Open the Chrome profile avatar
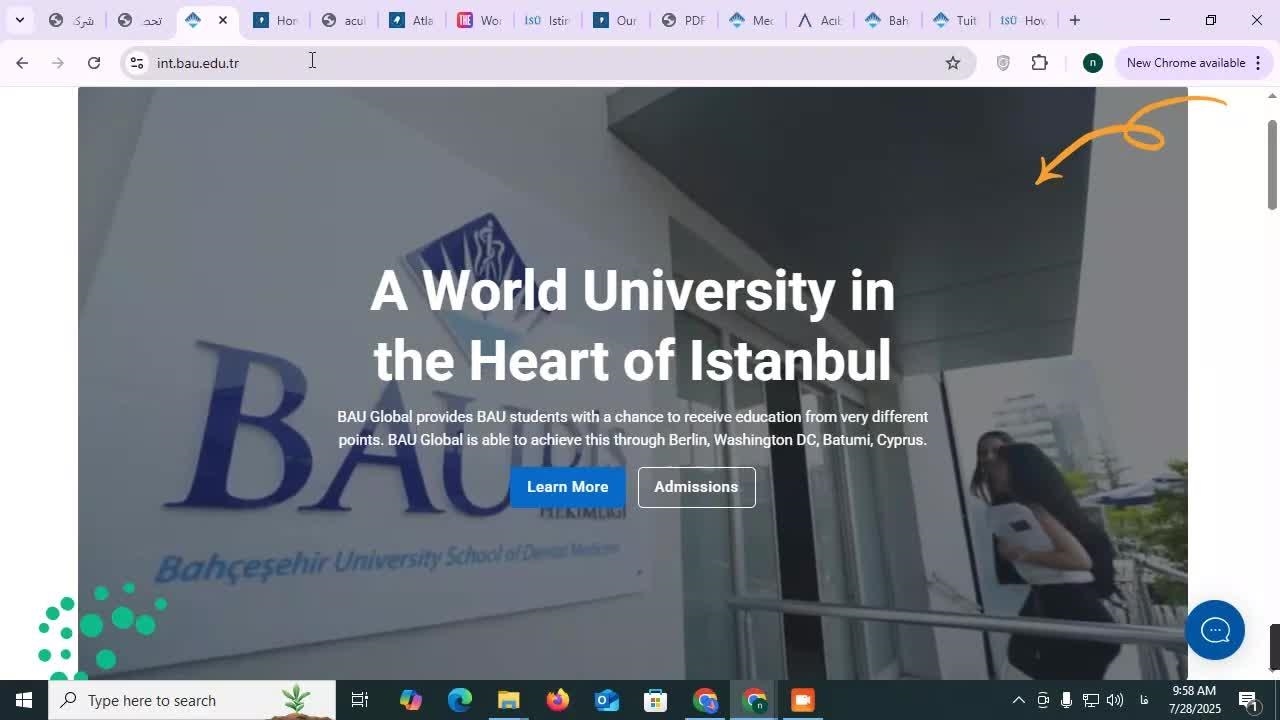This screenshot has height=720, width=1280. [1092, 63]
